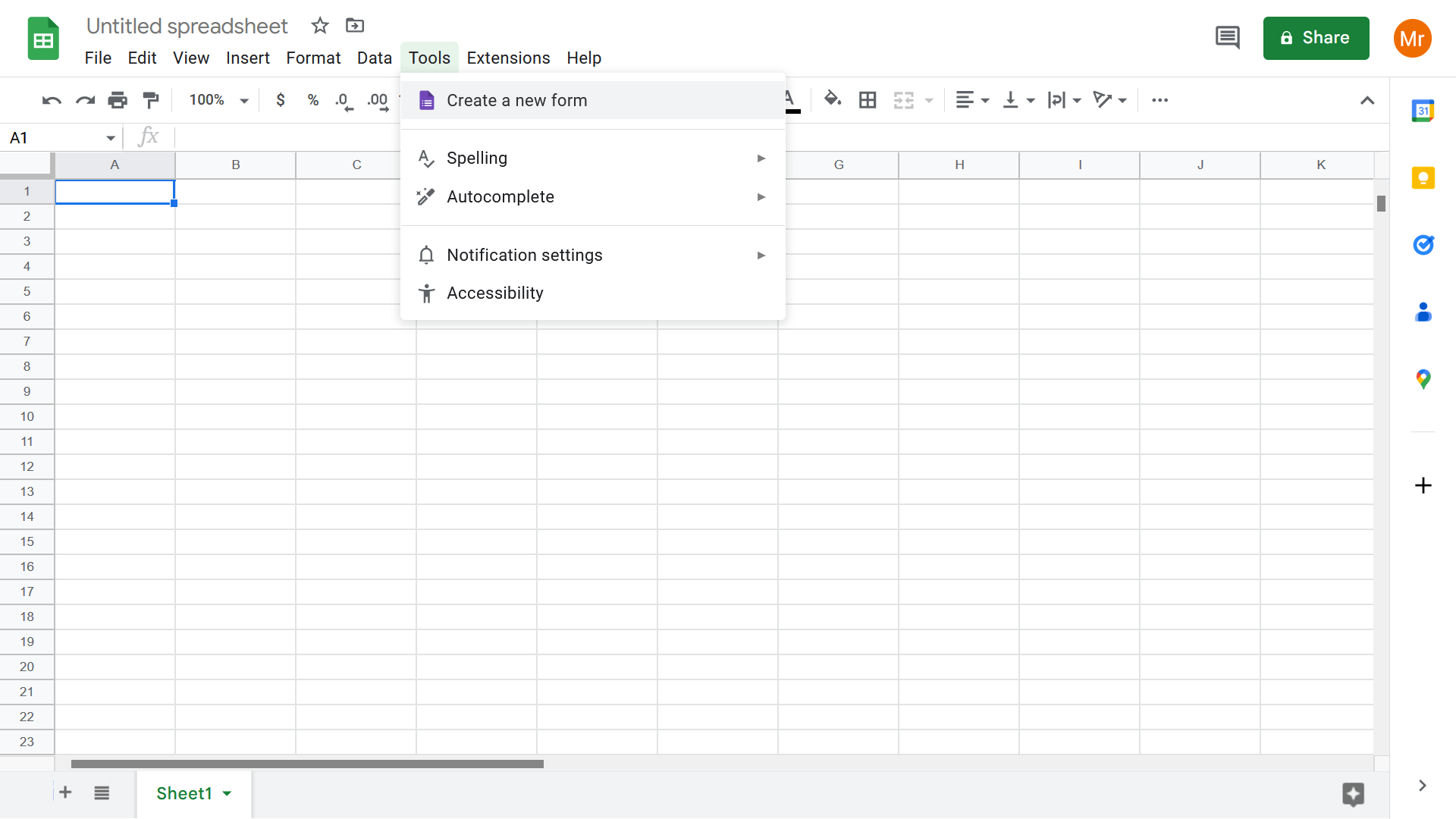Open Google Calendar side panel icon
Screen dimensions: 1456x819
1423,111
